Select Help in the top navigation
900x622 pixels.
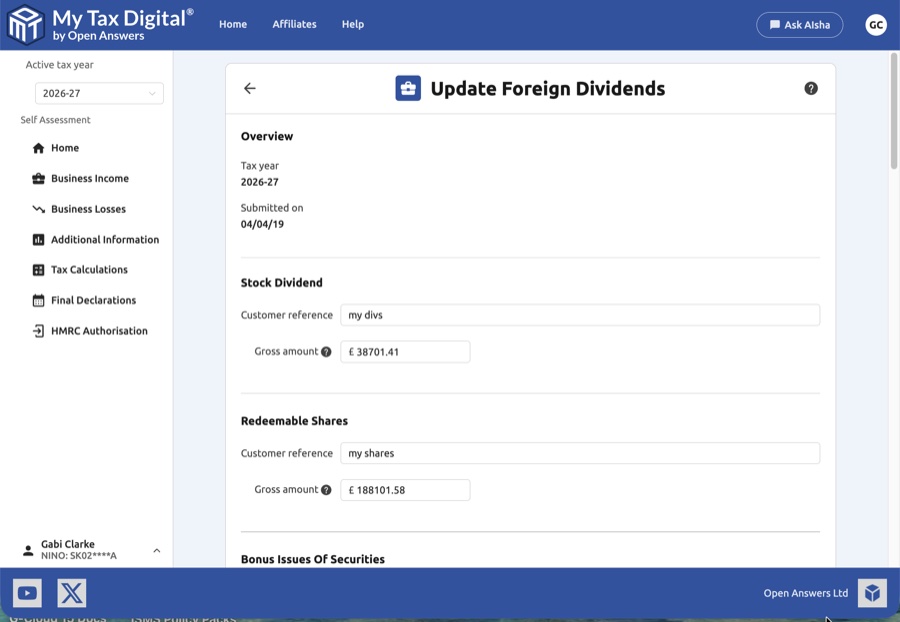pyautogui.click(x=352, y=24)
